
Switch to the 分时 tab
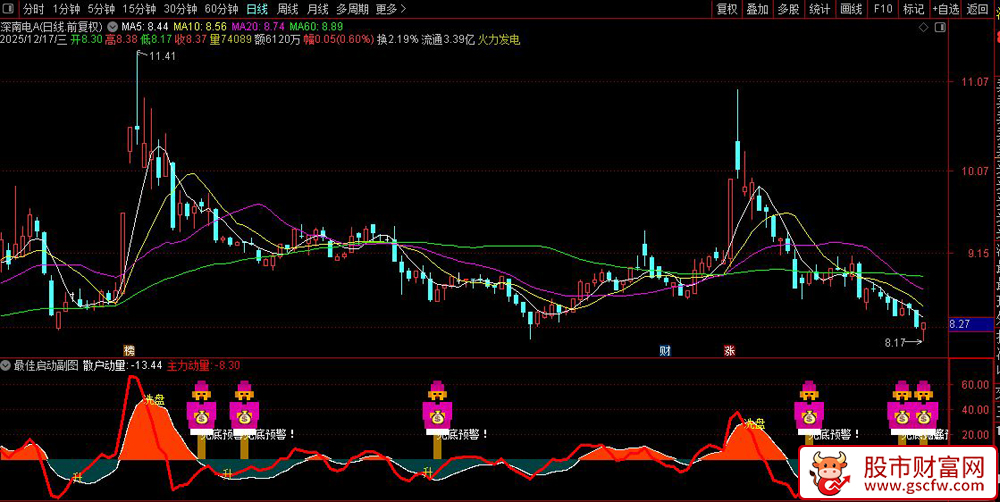coord(34,9)
